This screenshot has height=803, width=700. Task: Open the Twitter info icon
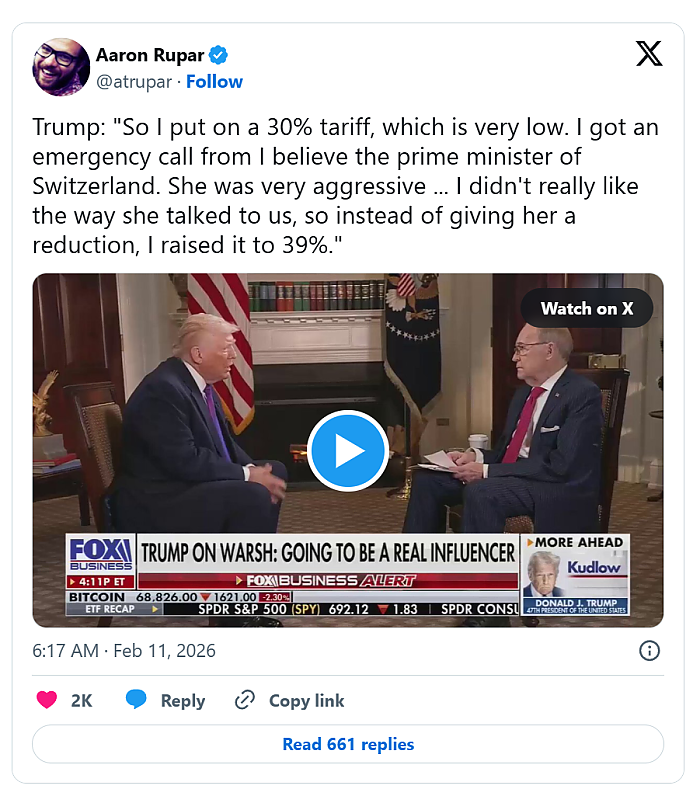click(649, 651)
